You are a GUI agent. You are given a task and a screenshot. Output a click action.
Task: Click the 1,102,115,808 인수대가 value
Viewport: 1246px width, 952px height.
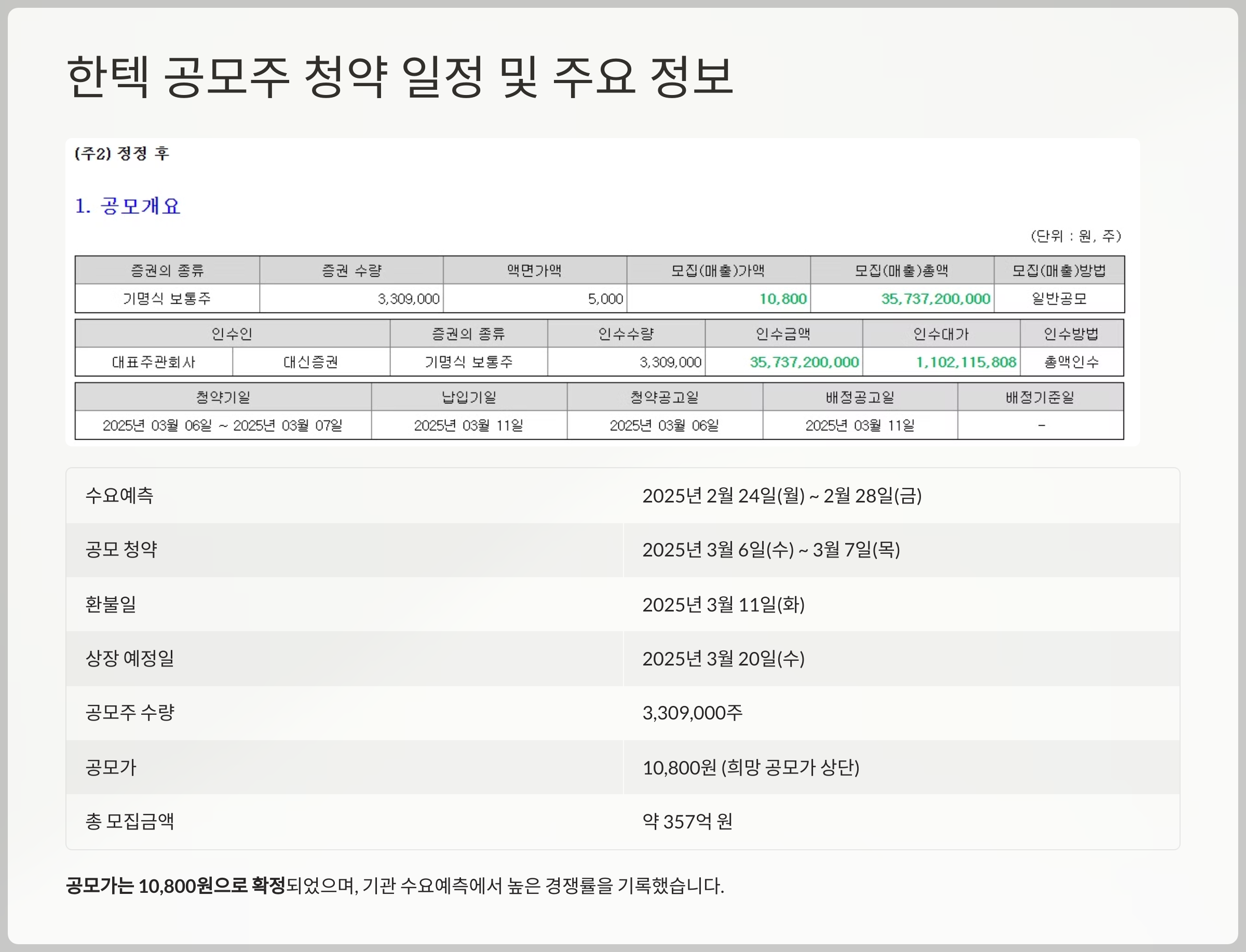point(966,362)
